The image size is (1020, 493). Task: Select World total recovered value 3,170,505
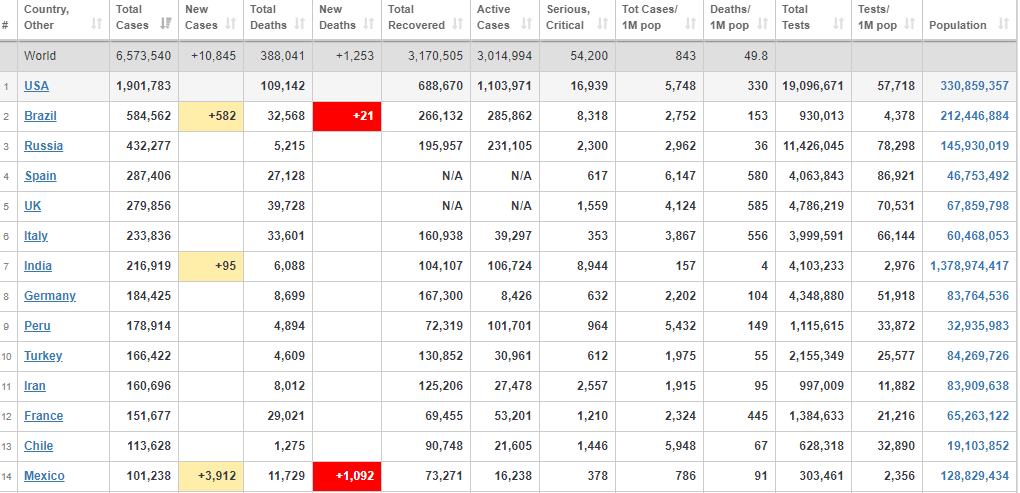(436, 56)
